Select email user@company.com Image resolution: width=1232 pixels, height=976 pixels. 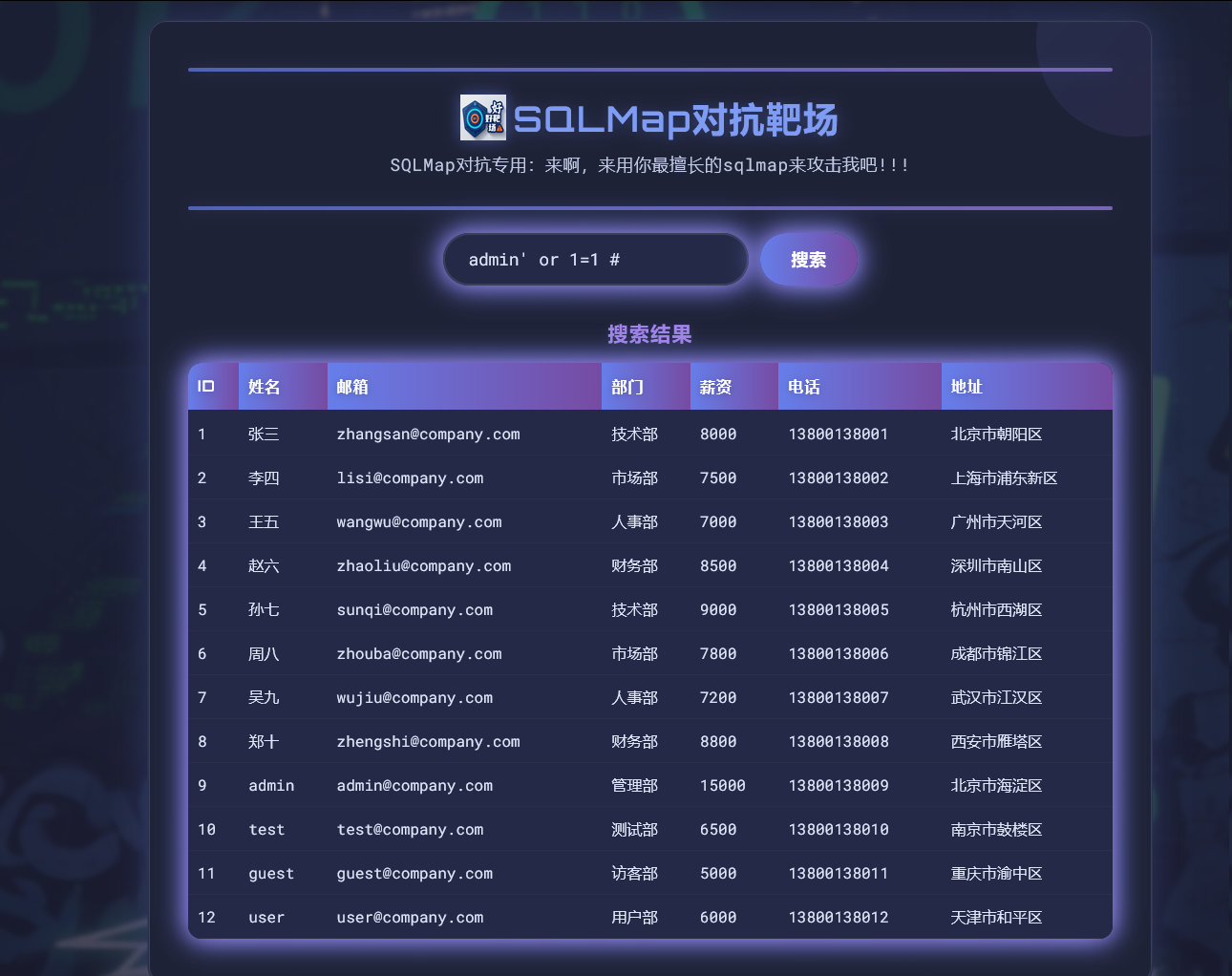pyautogui.click(x=410, y=918)
